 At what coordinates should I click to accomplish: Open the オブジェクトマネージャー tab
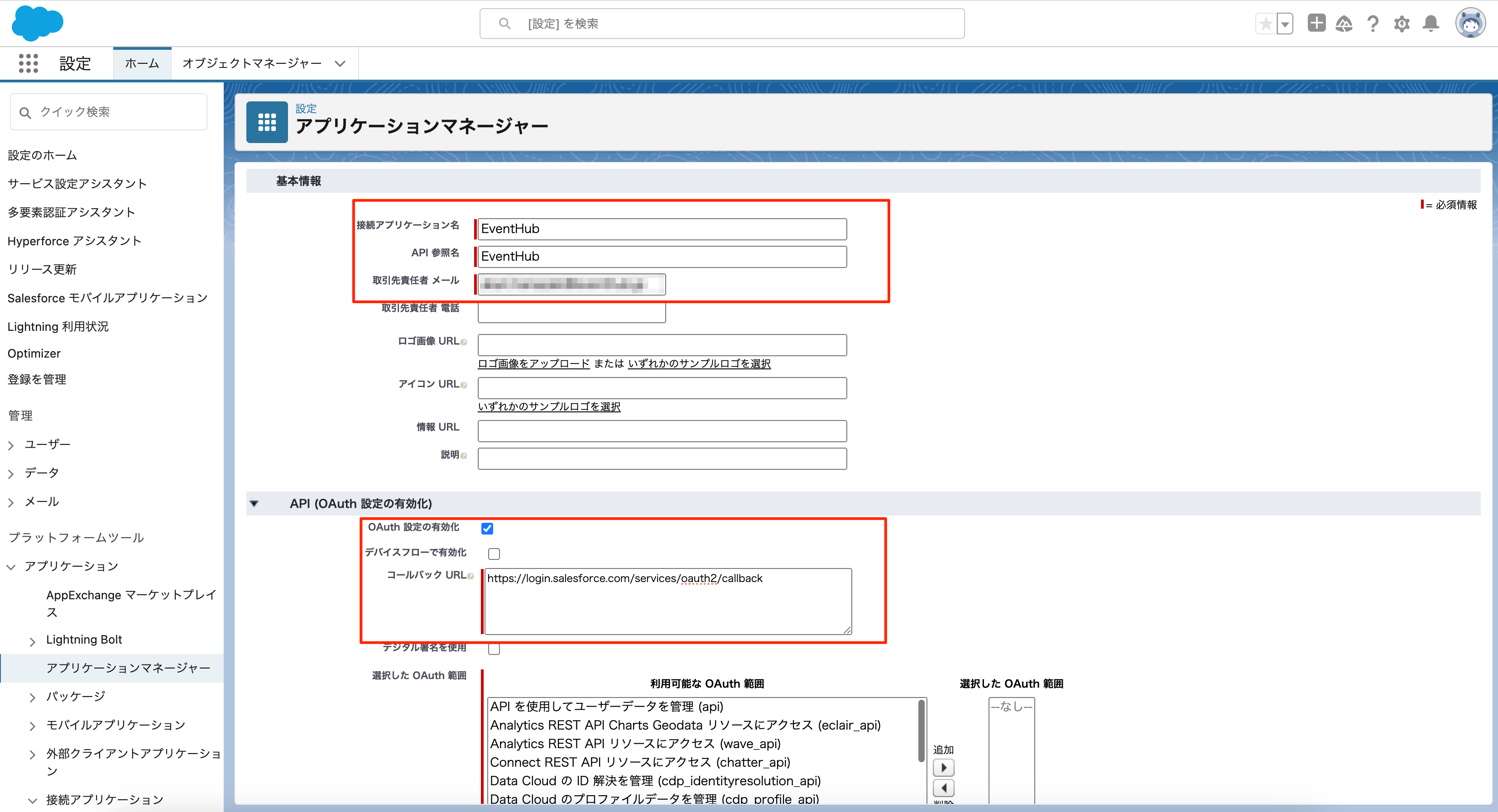(252, 63)
